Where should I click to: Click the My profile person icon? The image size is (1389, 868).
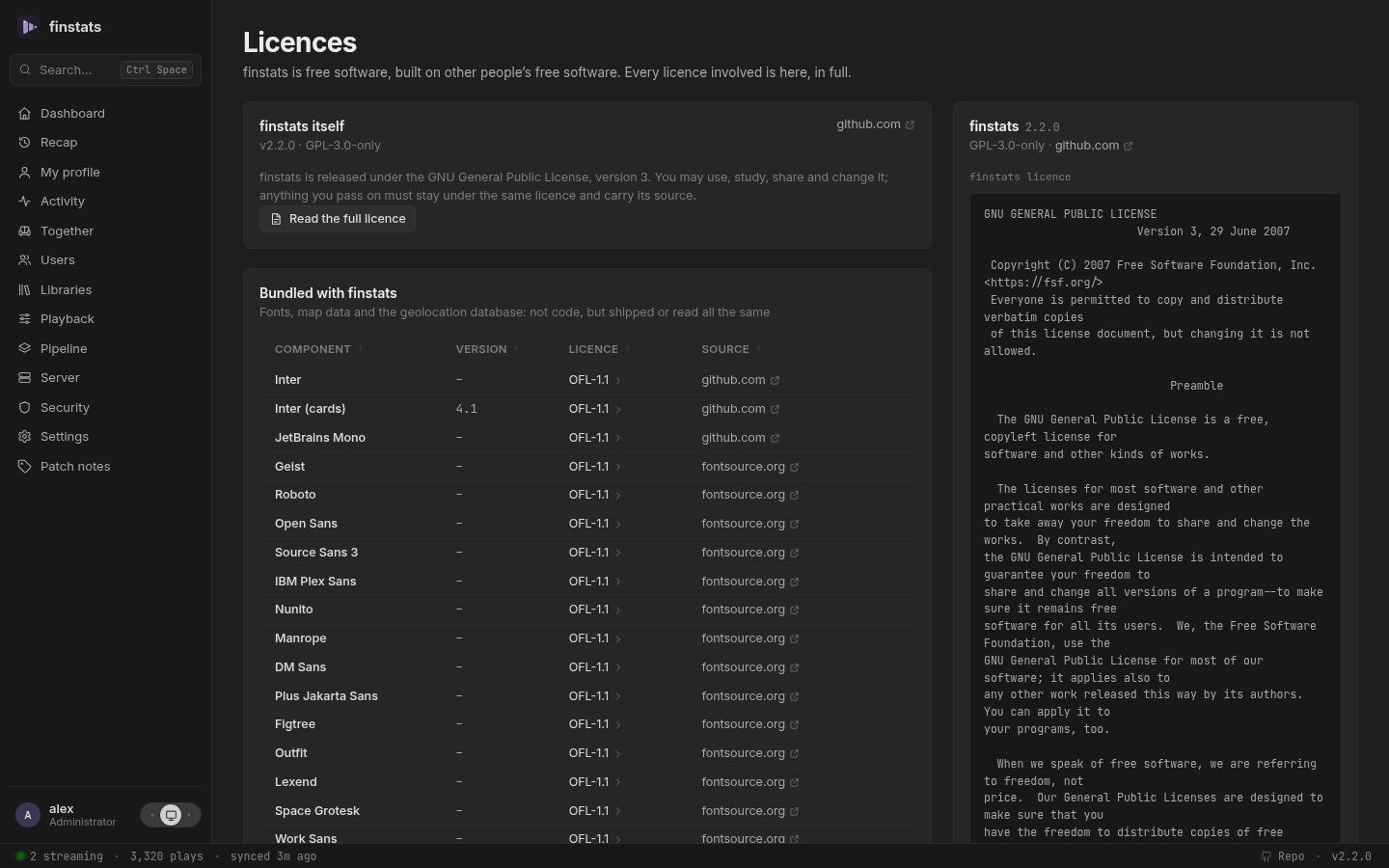pyautogui.click(x=24, y=173)
